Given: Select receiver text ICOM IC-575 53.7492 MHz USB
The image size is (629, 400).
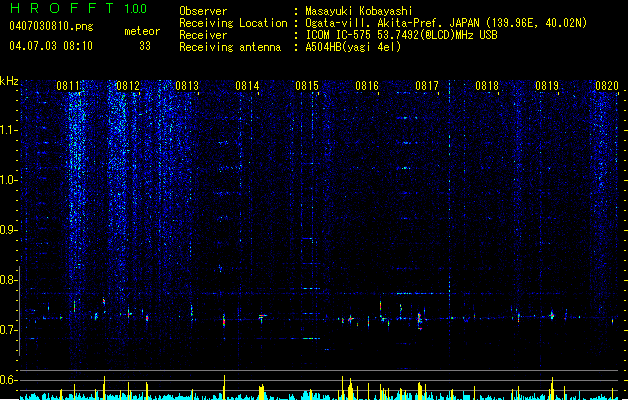Looking at the screenshot, I should 402,35.
